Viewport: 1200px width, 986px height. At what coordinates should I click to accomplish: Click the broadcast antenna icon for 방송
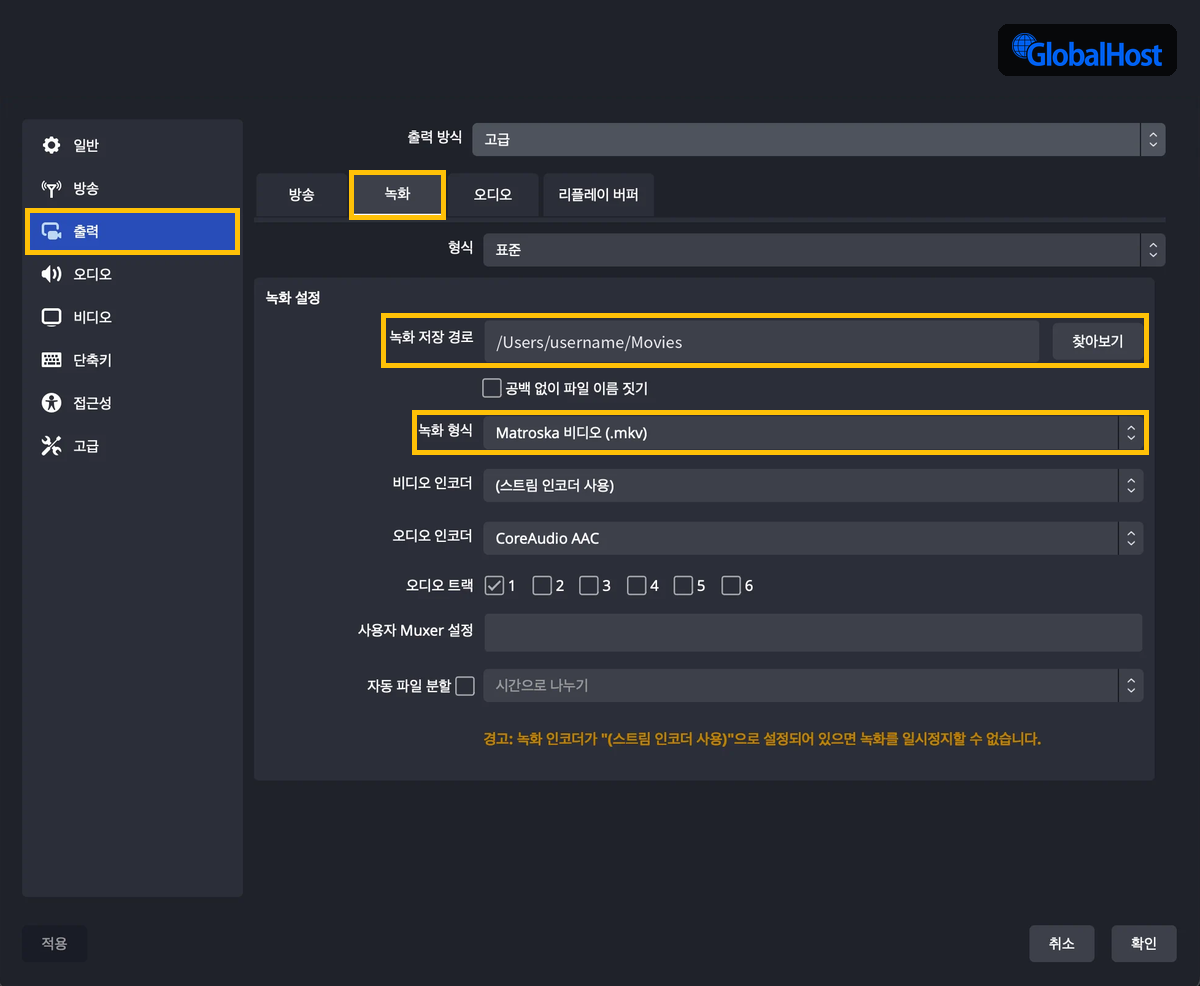coord(51,188)
